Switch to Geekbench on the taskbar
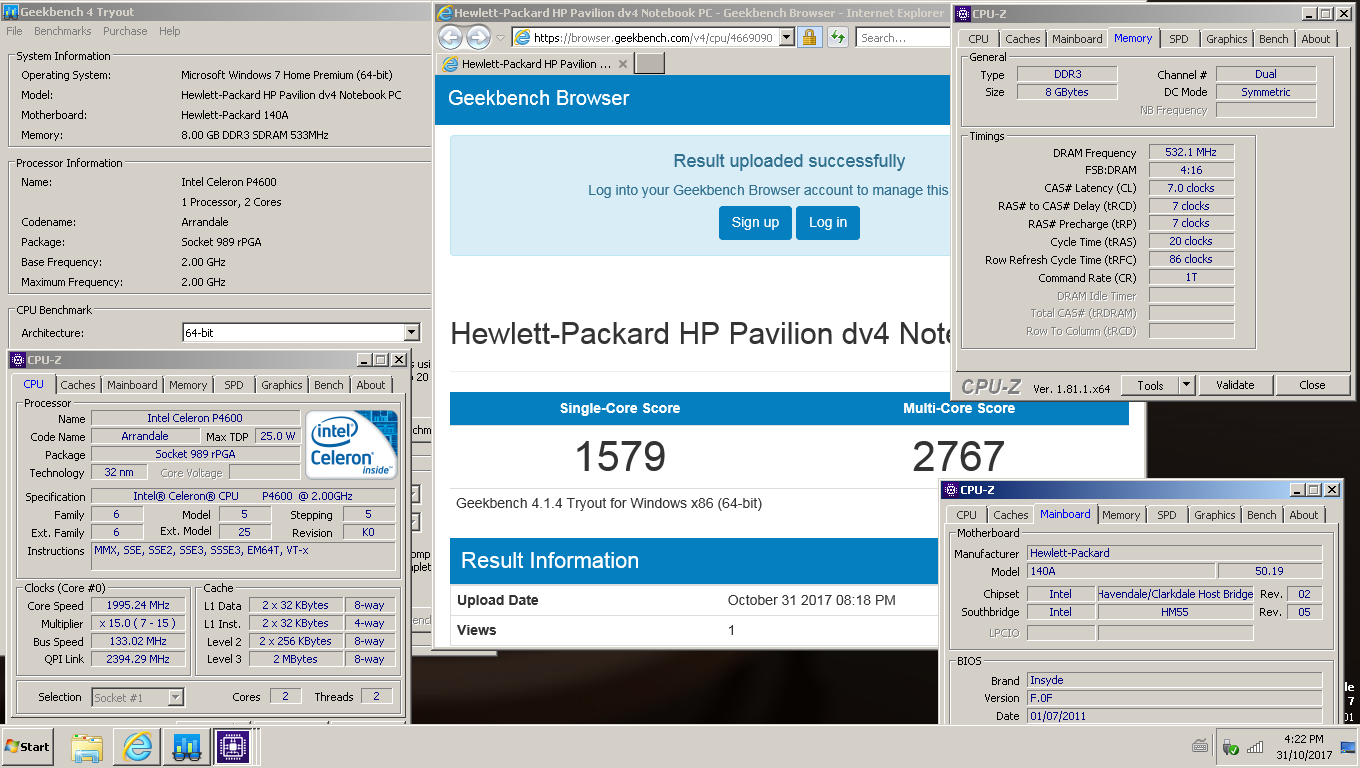Viewport: 1360px width, 768px height. (185, 747)
